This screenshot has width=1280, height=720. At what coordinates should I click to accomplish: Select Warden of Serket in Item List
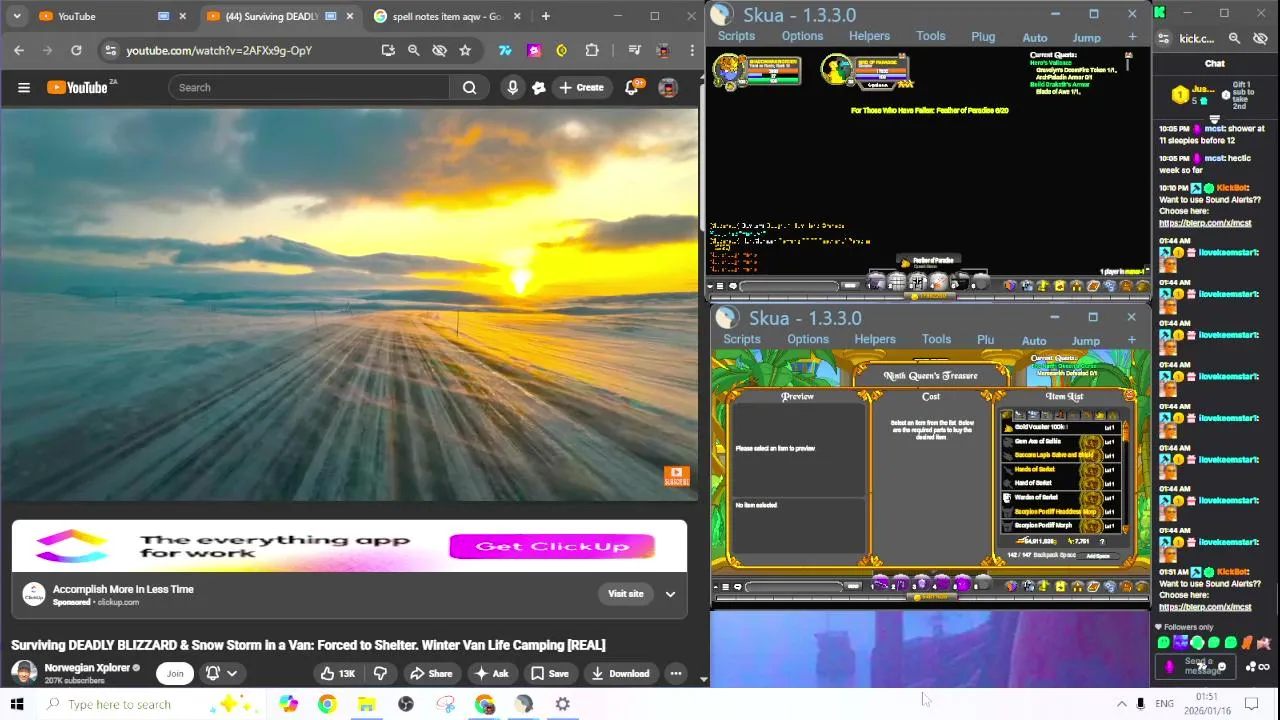(1062, 497)
